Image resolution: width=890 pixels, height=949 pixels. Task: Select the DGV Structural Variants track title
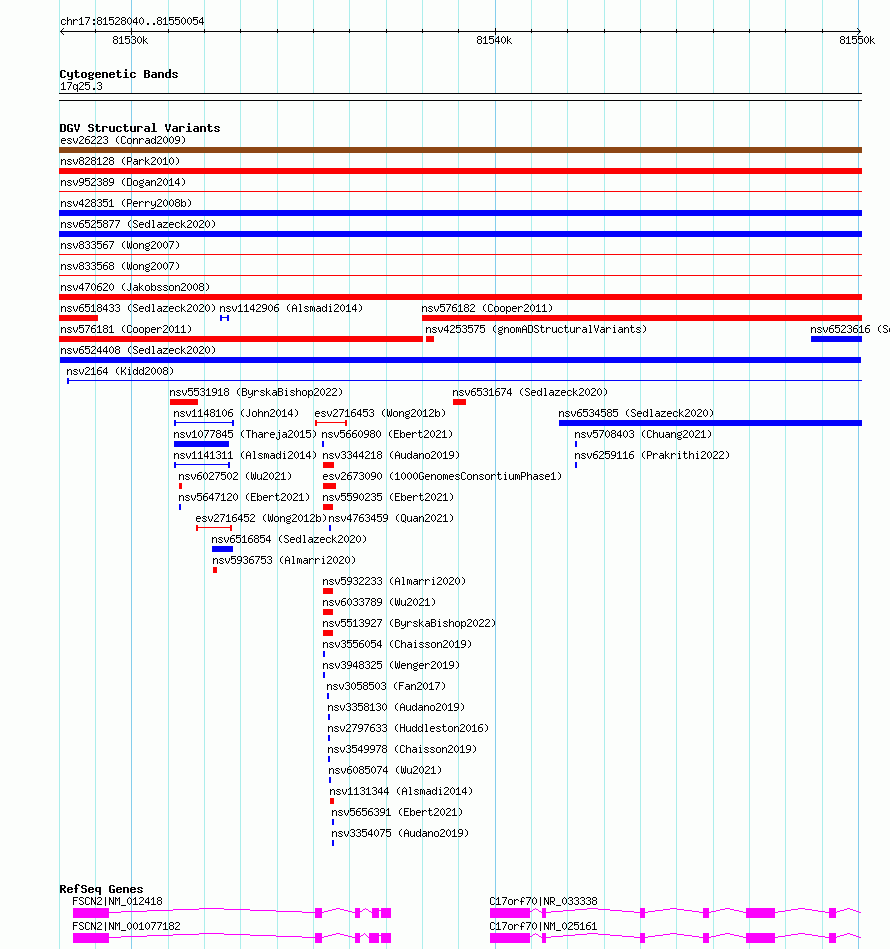click(x=140, y=128)
